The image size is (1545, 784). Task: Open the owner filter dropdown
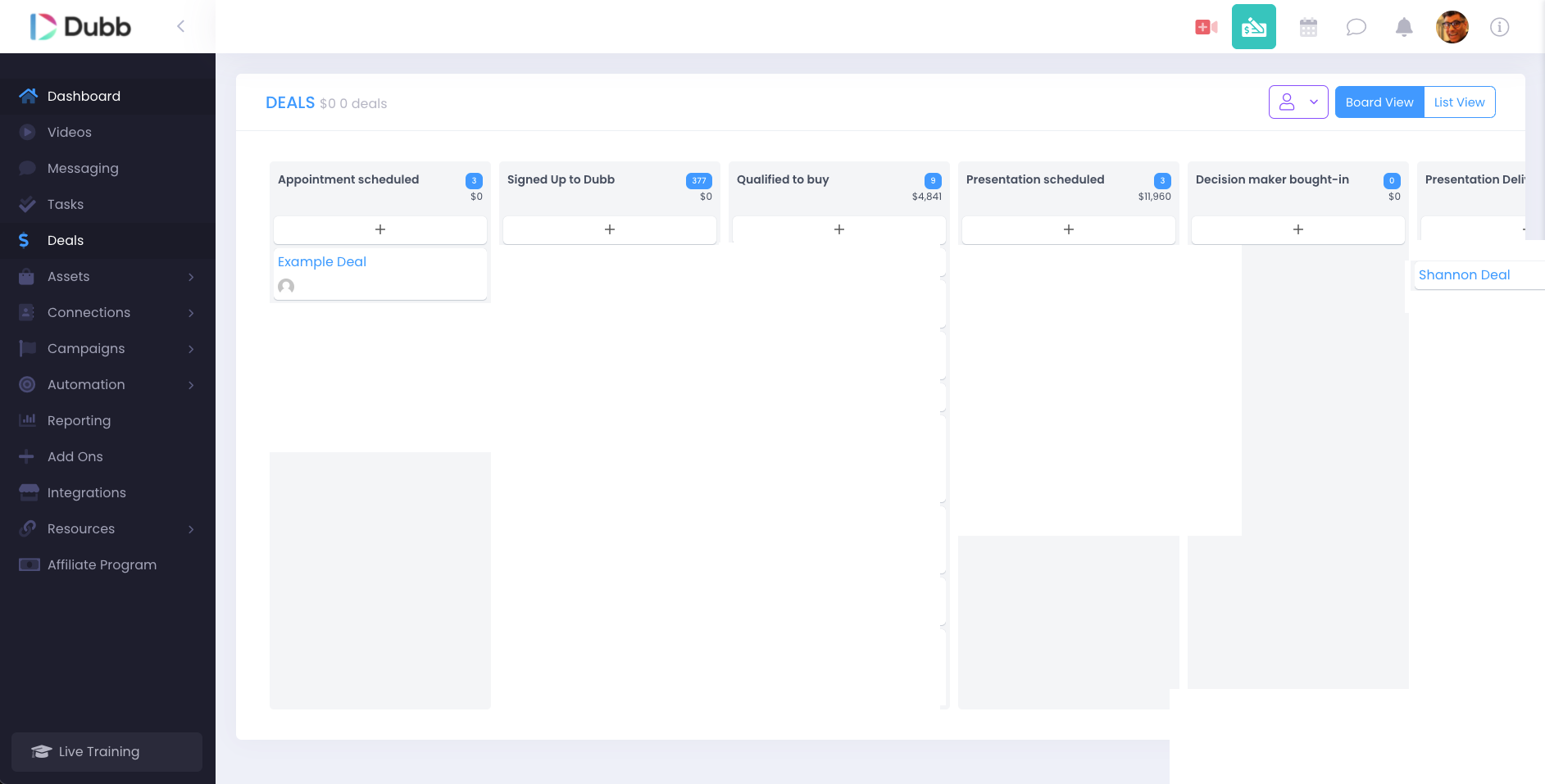[1298, 102]
